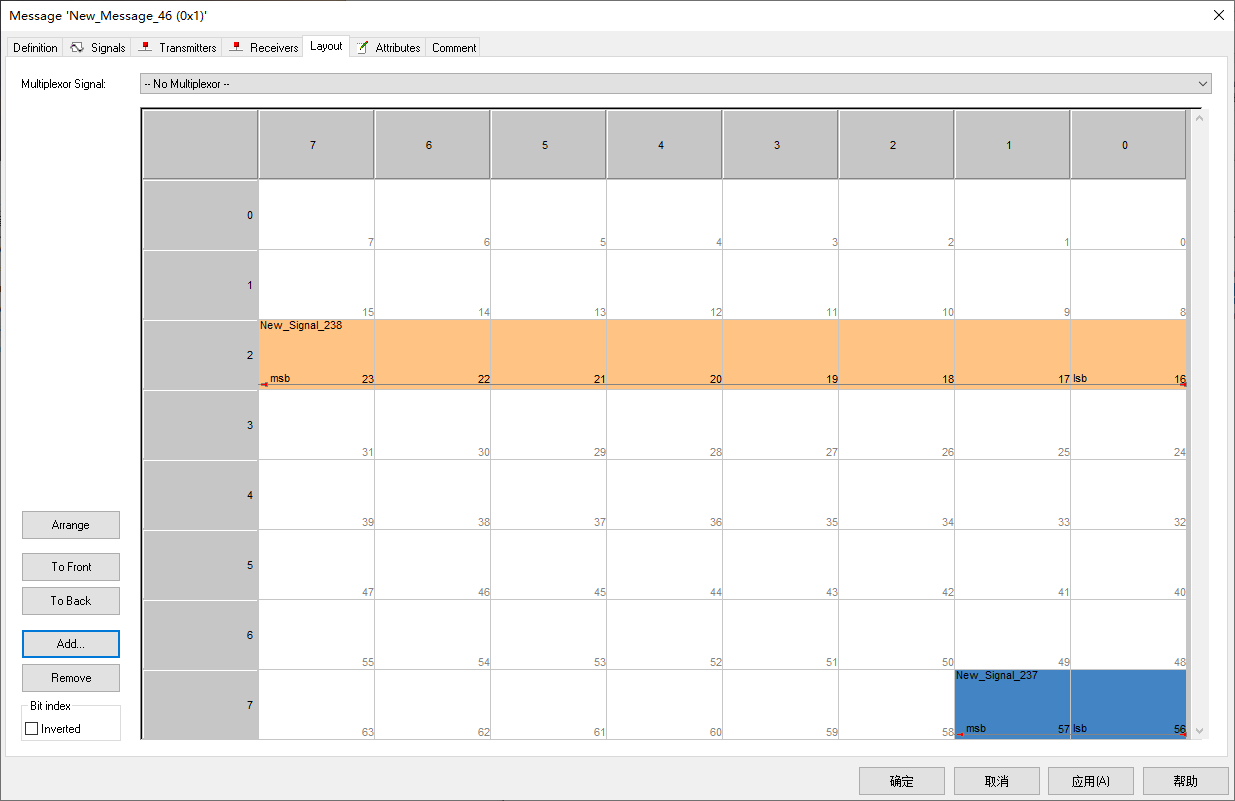The image size is (1235, 801).
Task: Open the Transmitters tab
Action: tap(177, 48)
